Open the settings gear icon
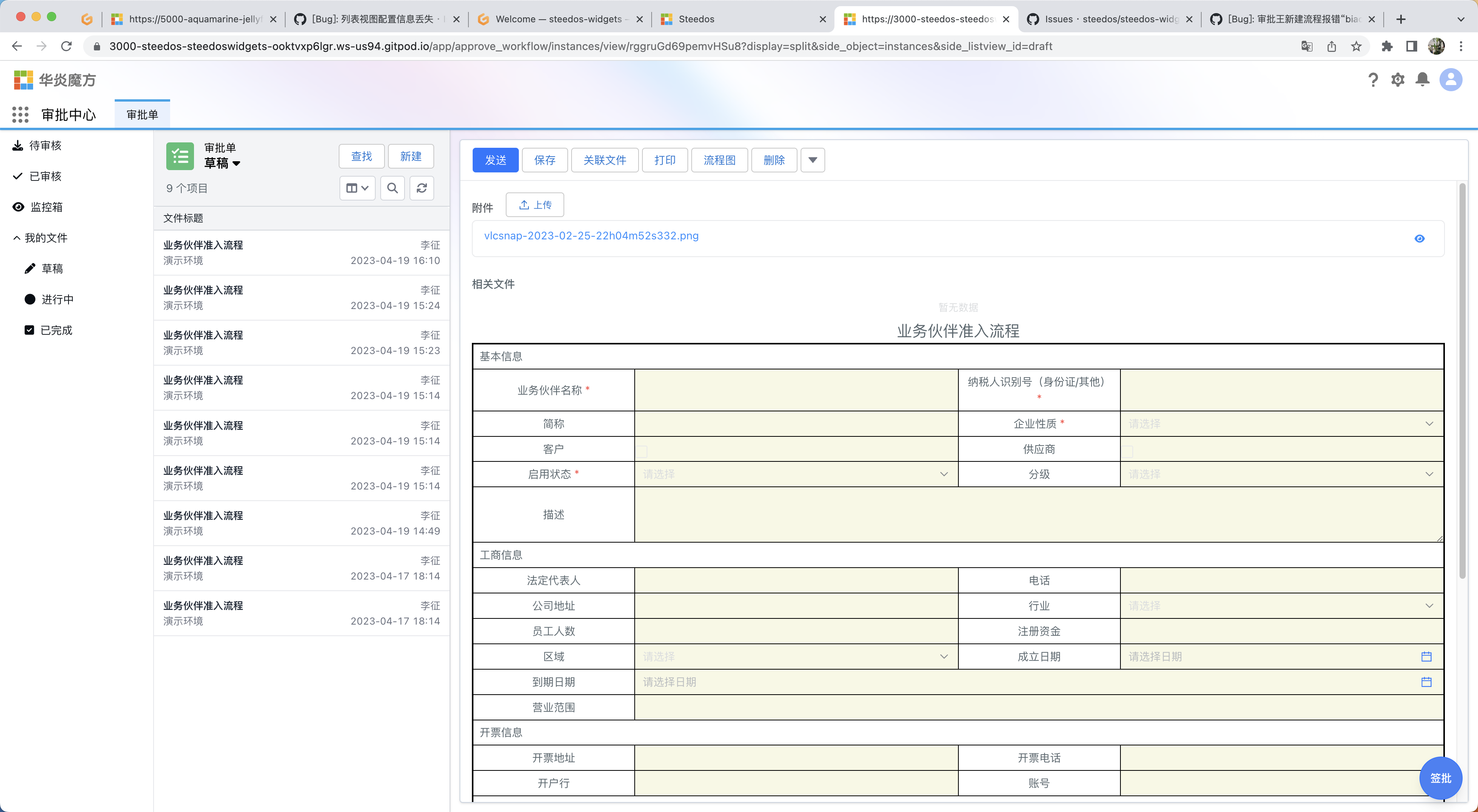Image resolution: width=1478 pixels, height=812 pixels. [x=1398, y=80]
